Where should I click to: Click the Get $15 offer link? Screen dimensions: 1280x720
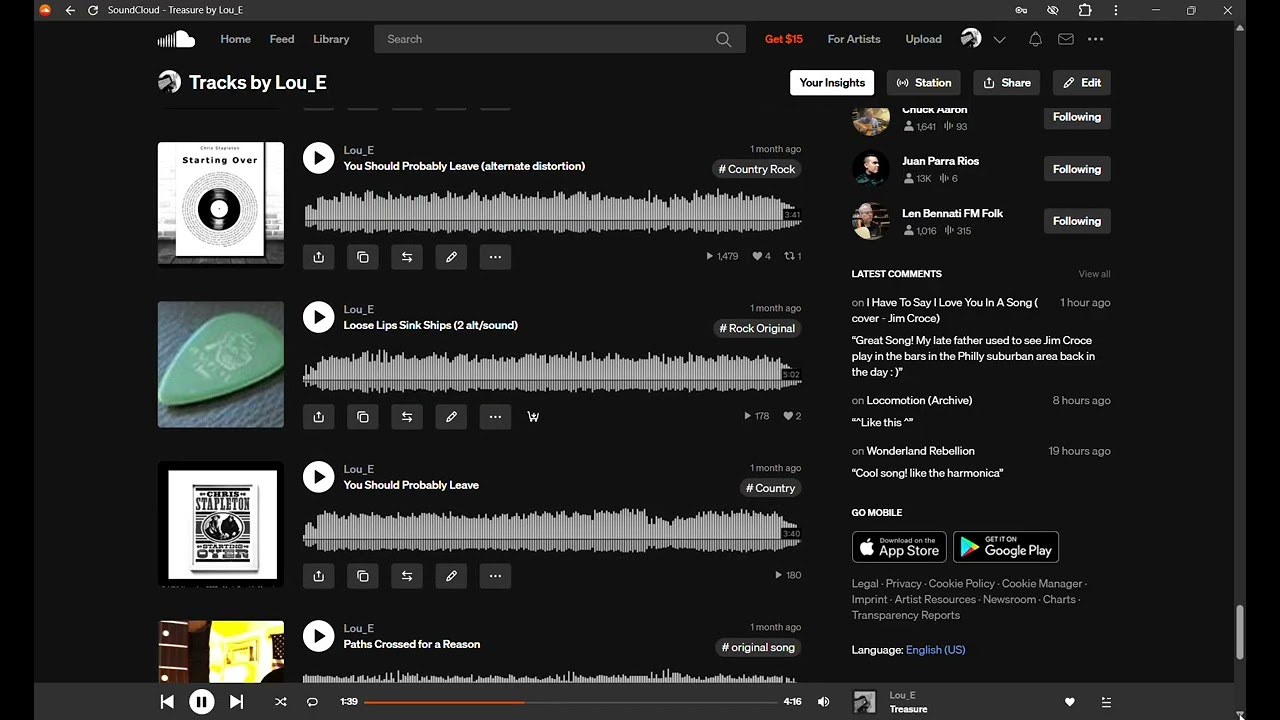[784, 39]
